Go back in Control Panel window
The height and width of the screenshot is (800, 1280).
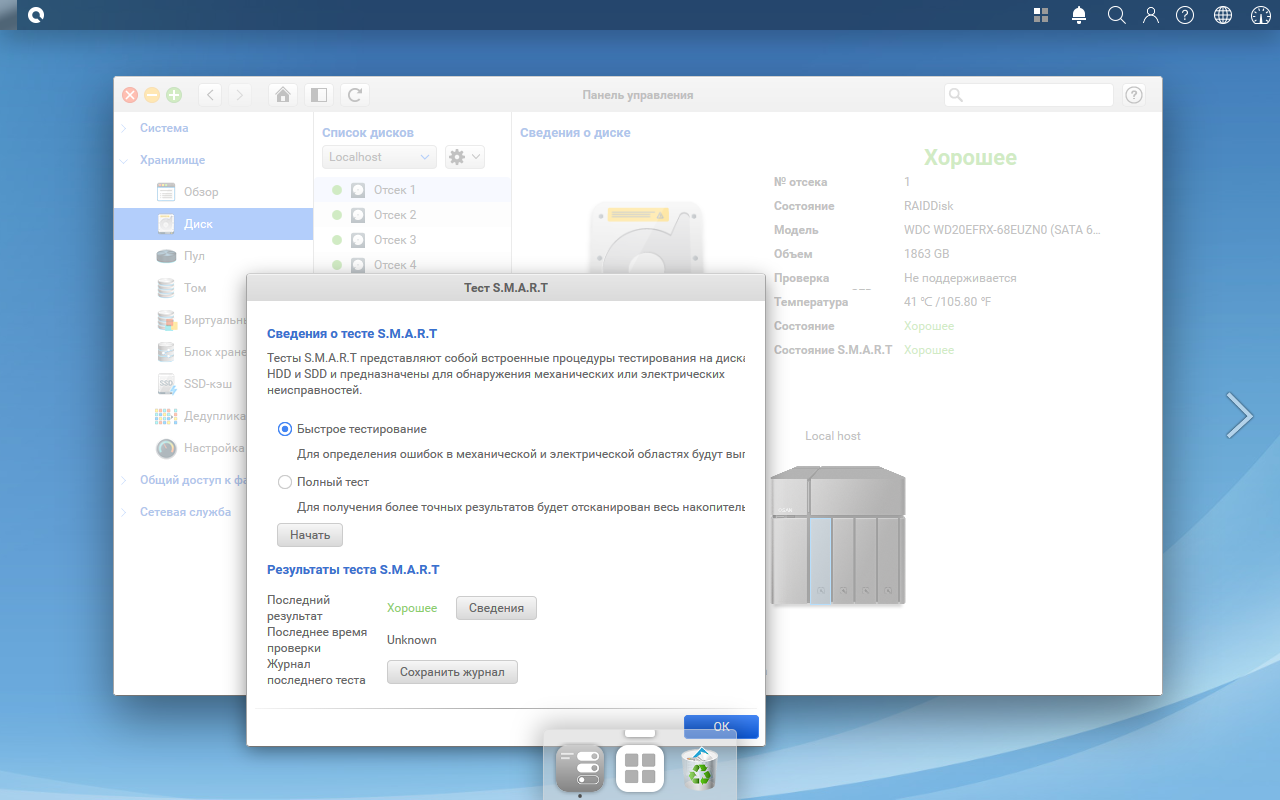point(211,95)
